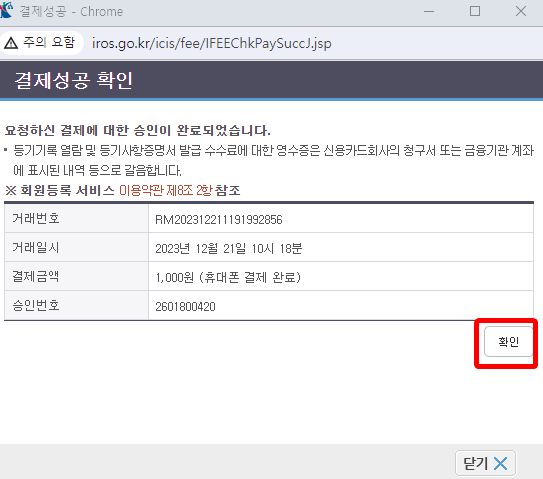Screen dimensions: 543x479
Task: Click the 거래일시 value 2023년 12월 21일
Action: click(x=229, y=248)
